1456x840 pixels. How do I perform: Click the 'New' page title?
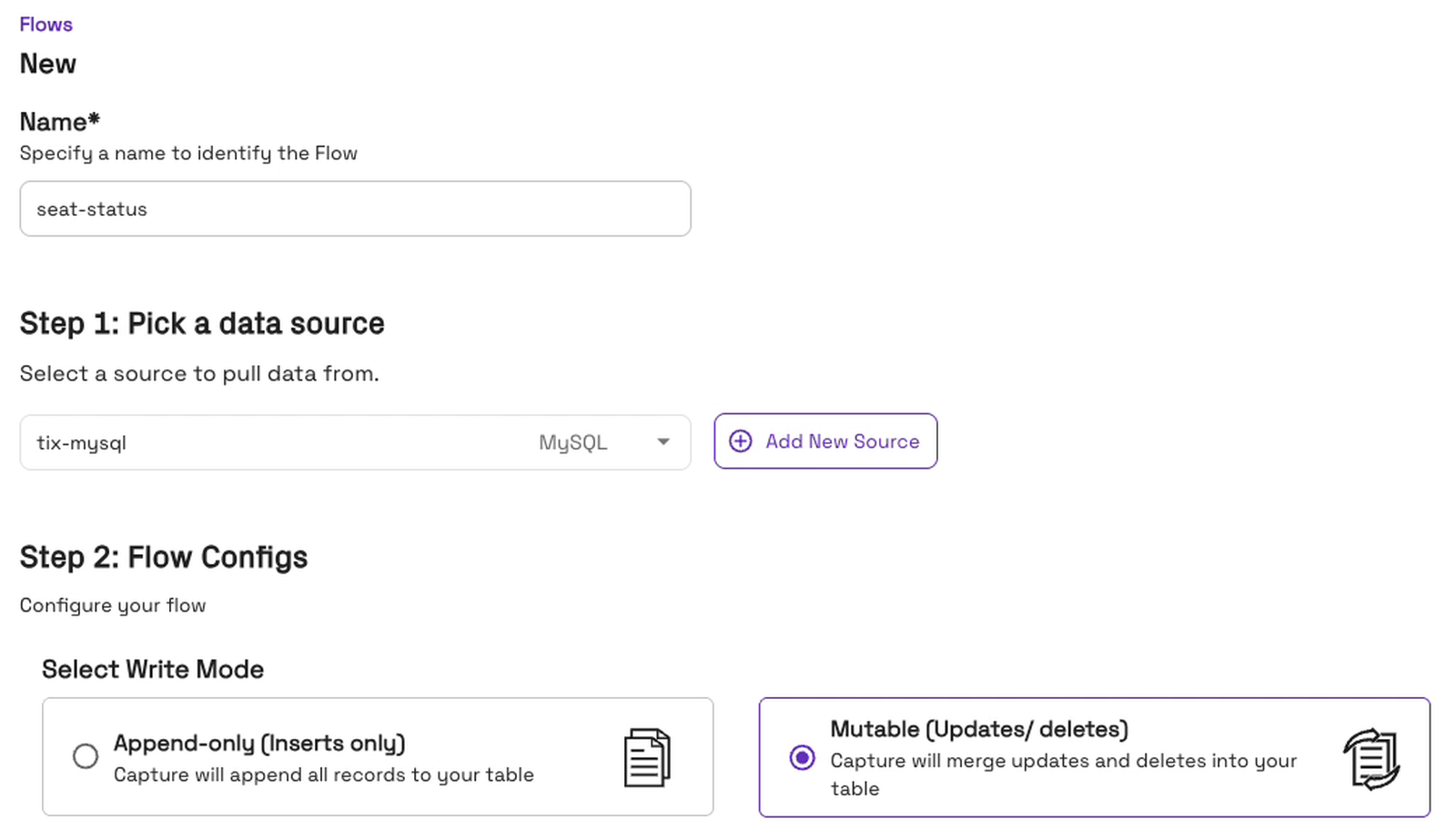[x=48, y=64]
